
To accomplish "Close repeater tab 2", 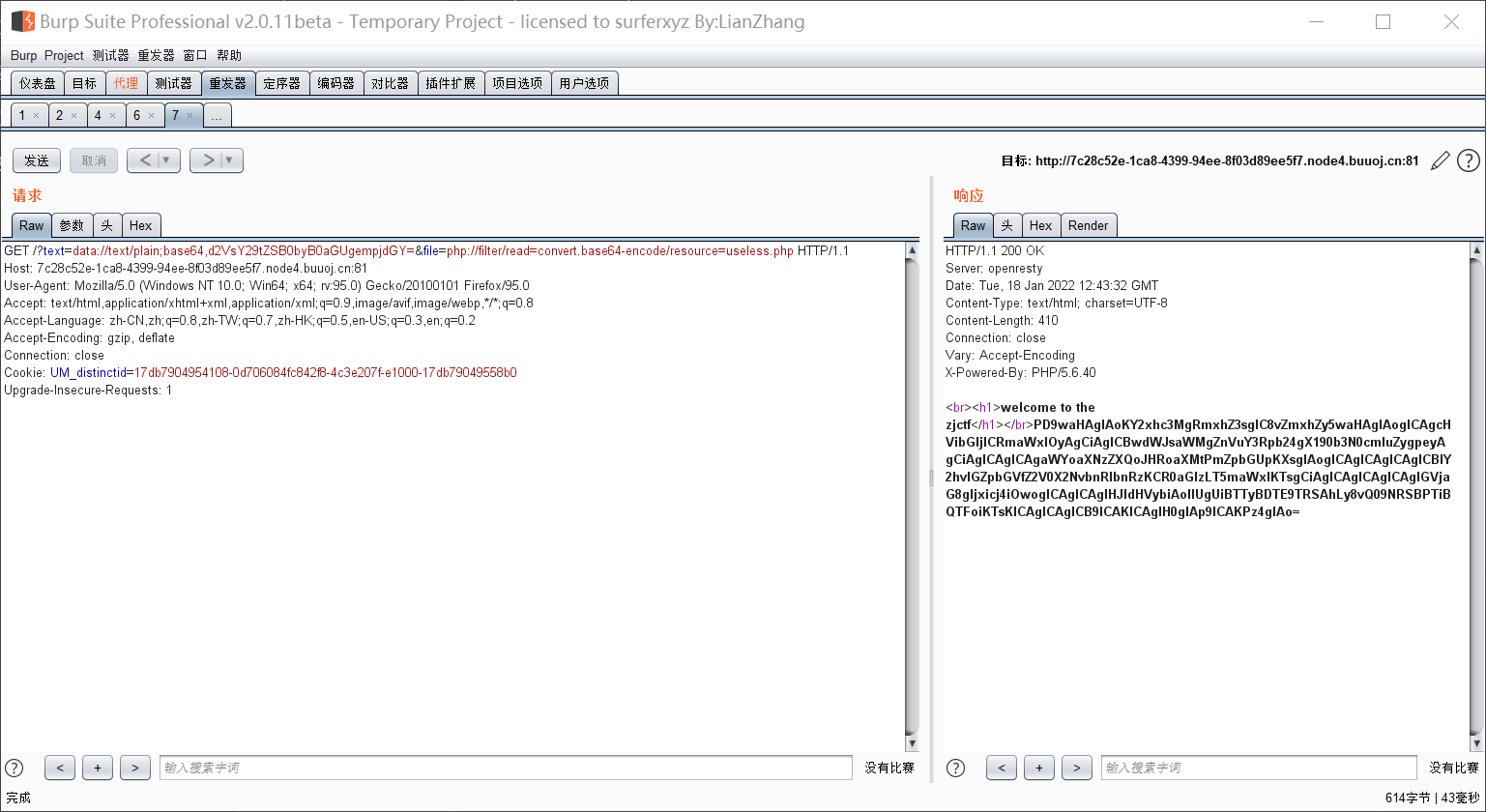I will (73, 116).
